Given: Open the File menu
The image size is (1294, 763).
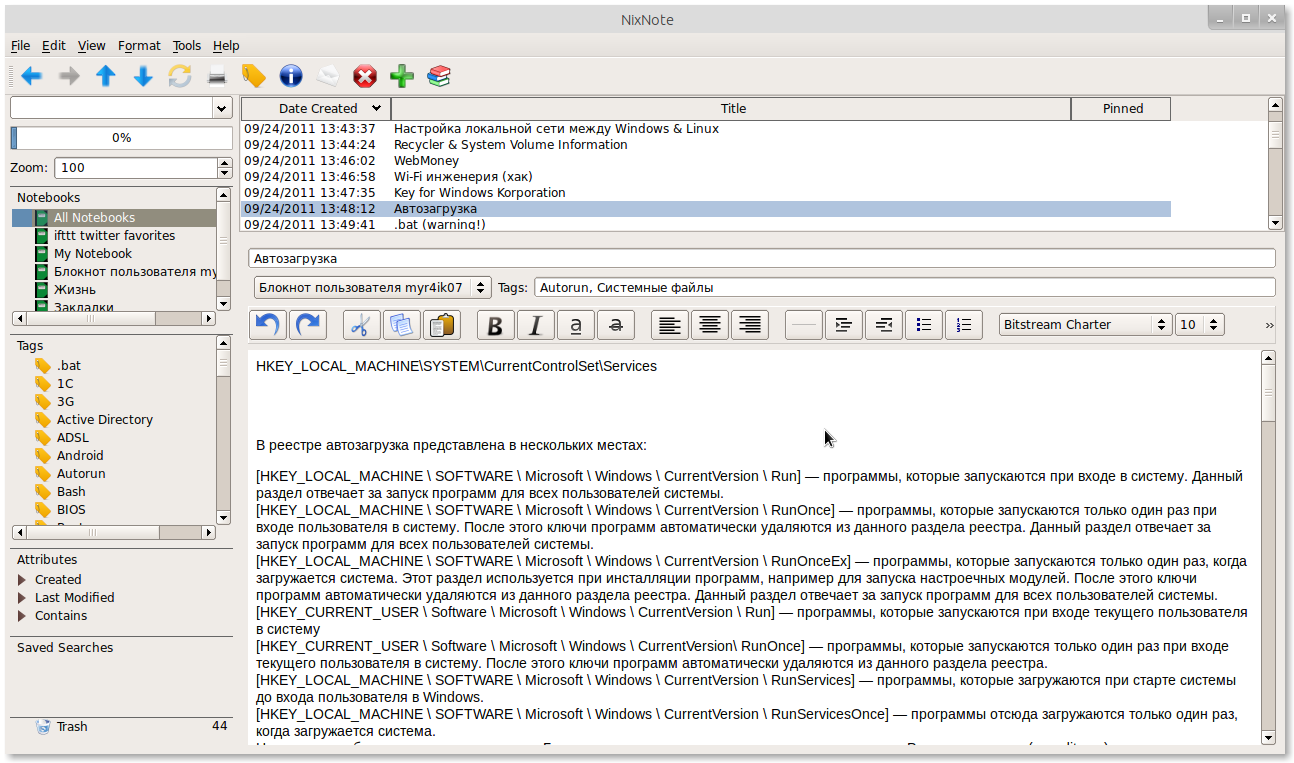Looking at the screenshot, I should pyautogui.click(x=20, y=45).
